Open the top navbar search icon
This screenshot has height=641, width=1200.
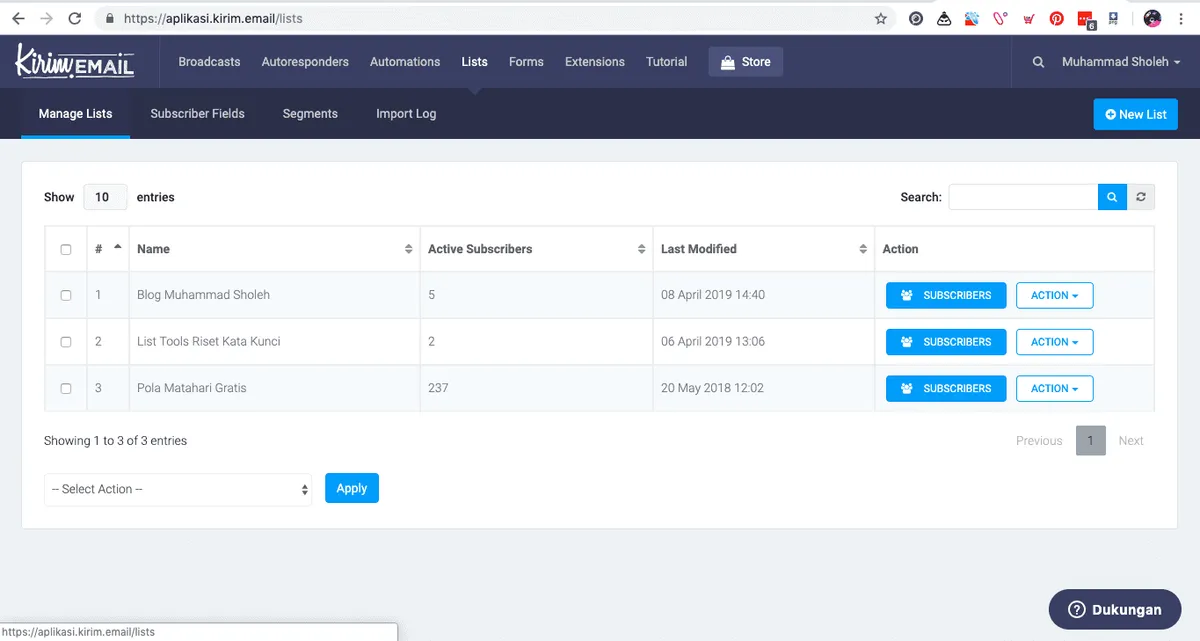click(1038, 62)
